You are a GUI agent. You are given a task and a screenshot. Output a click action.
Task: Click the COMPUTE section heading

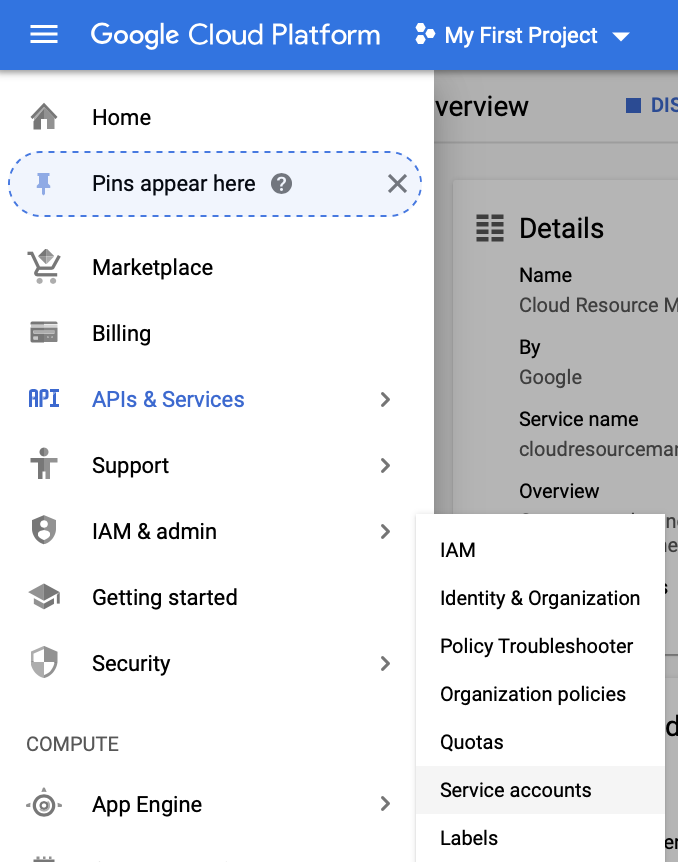[x=73, y=744]
